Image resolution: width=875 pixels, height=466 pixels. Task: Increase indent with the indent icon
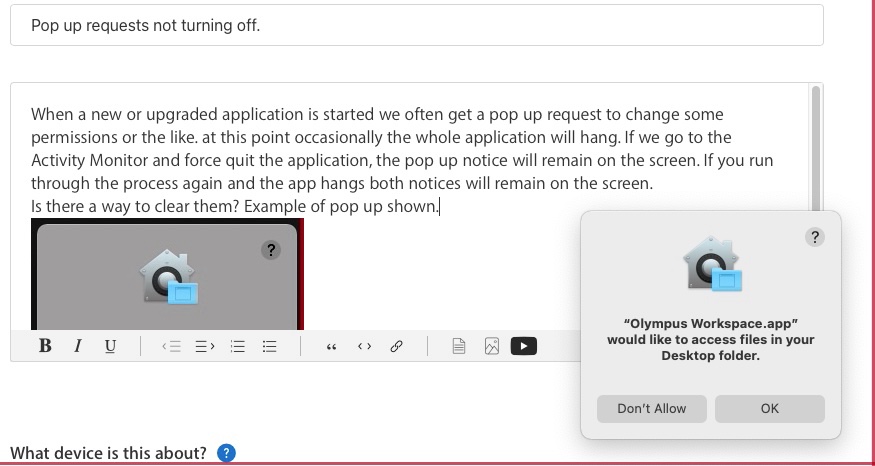[x=205, y=347]
